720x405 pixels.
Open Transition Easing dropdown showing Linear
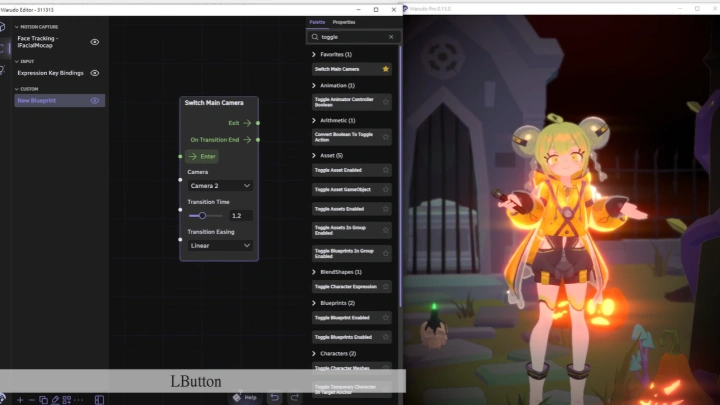coord(220,246)
